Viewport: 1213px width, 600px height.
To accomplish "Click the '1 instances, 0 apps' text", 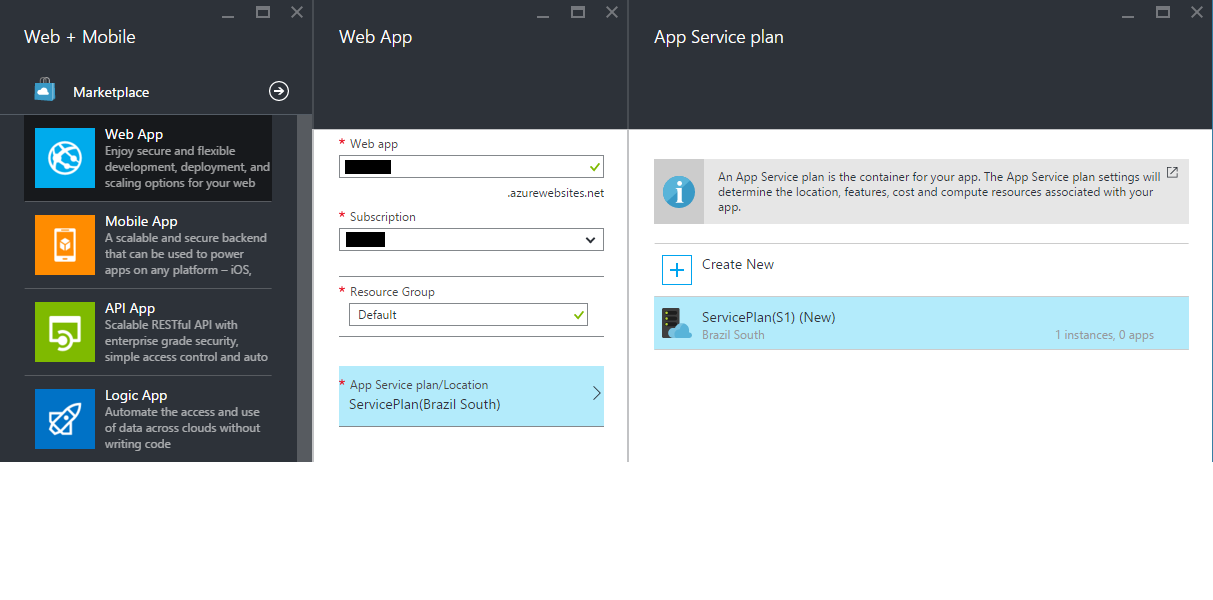I will pos(1104,335).
